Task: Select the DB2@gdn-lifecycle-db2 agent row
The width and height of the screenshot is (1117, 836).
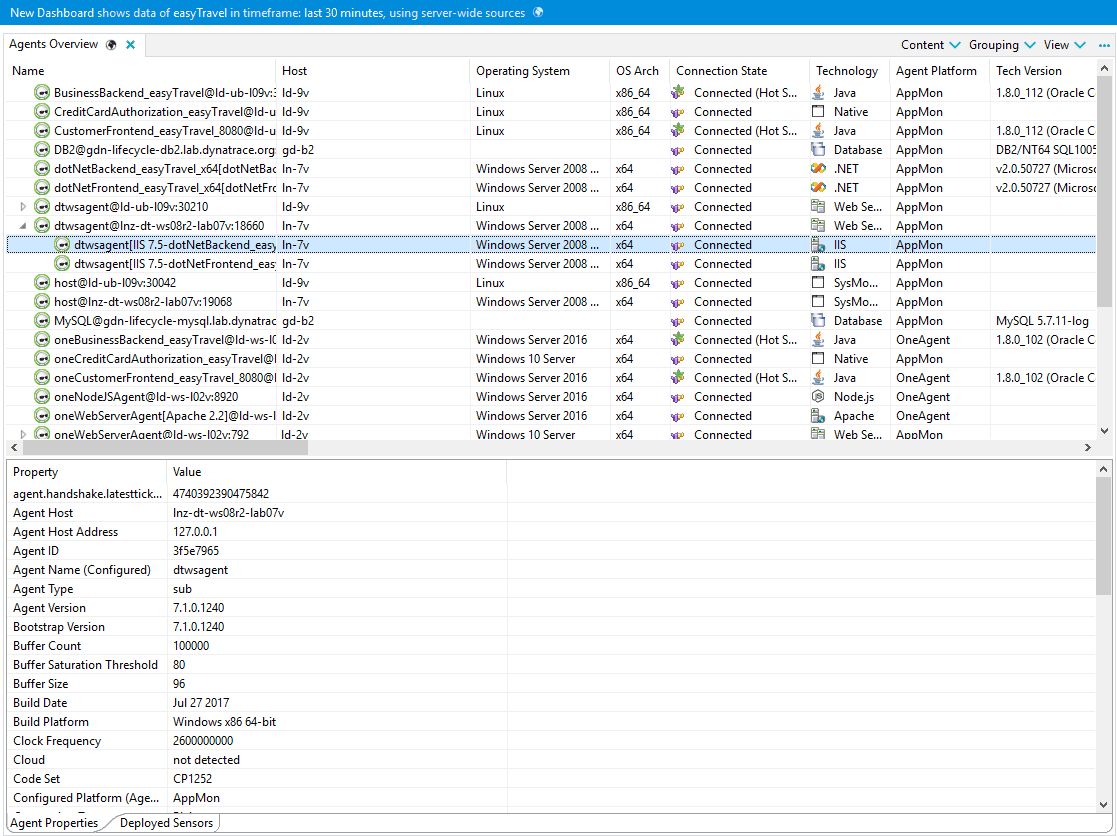Action: click(x=551, y=150)
